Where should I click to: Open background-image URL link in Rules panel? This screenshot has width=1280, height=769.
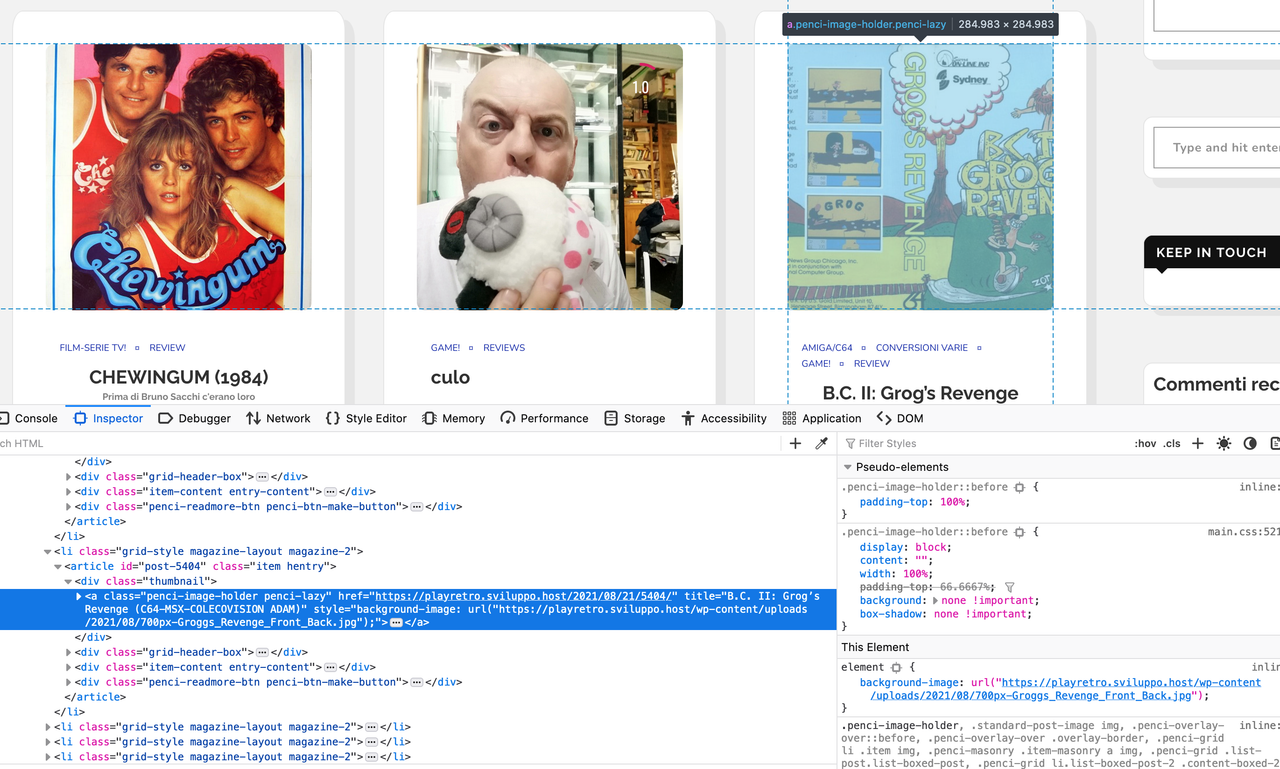pos(1065,689)
